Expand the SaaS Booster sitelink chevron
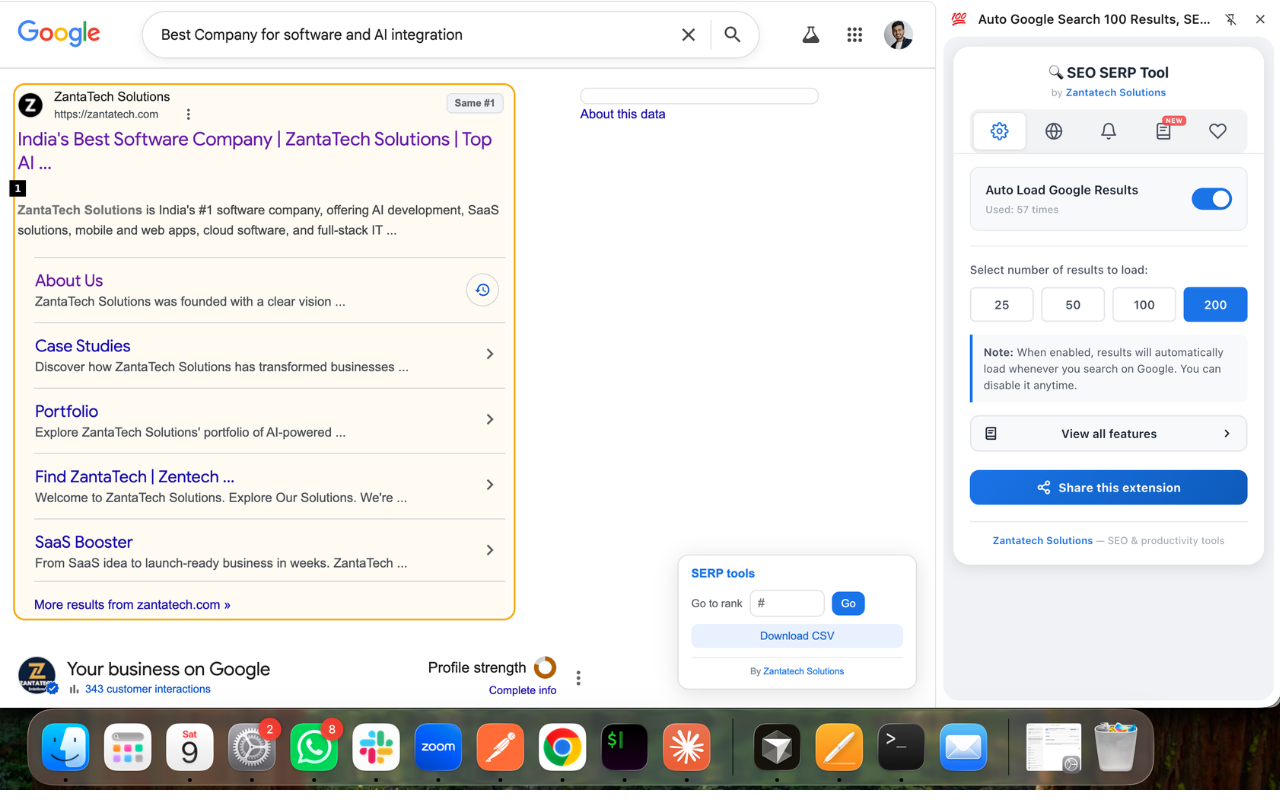The height and width of the screenshot is (800, 1280). pyautogui.click(x=490, y=550)
